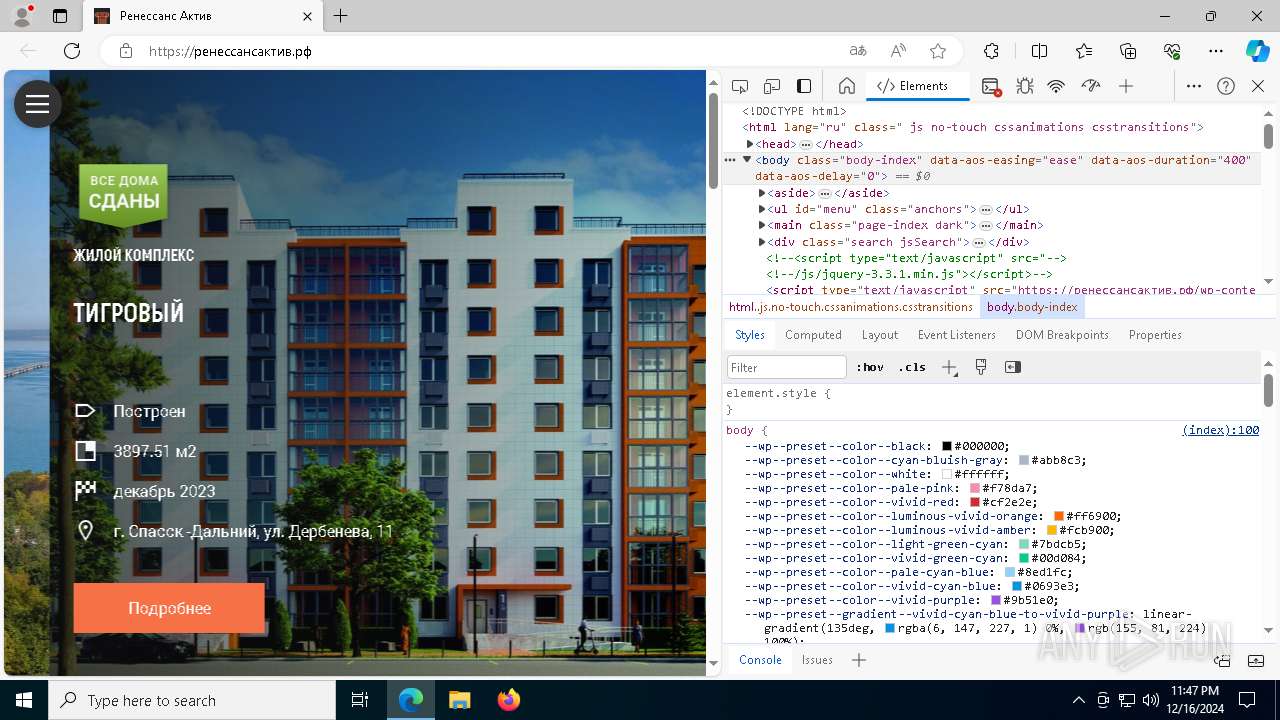Image resolution: width=1280 pixels, height=720 pixels.
Task: Open DevTools Sources bug icon
Action: pos(1024,86)
